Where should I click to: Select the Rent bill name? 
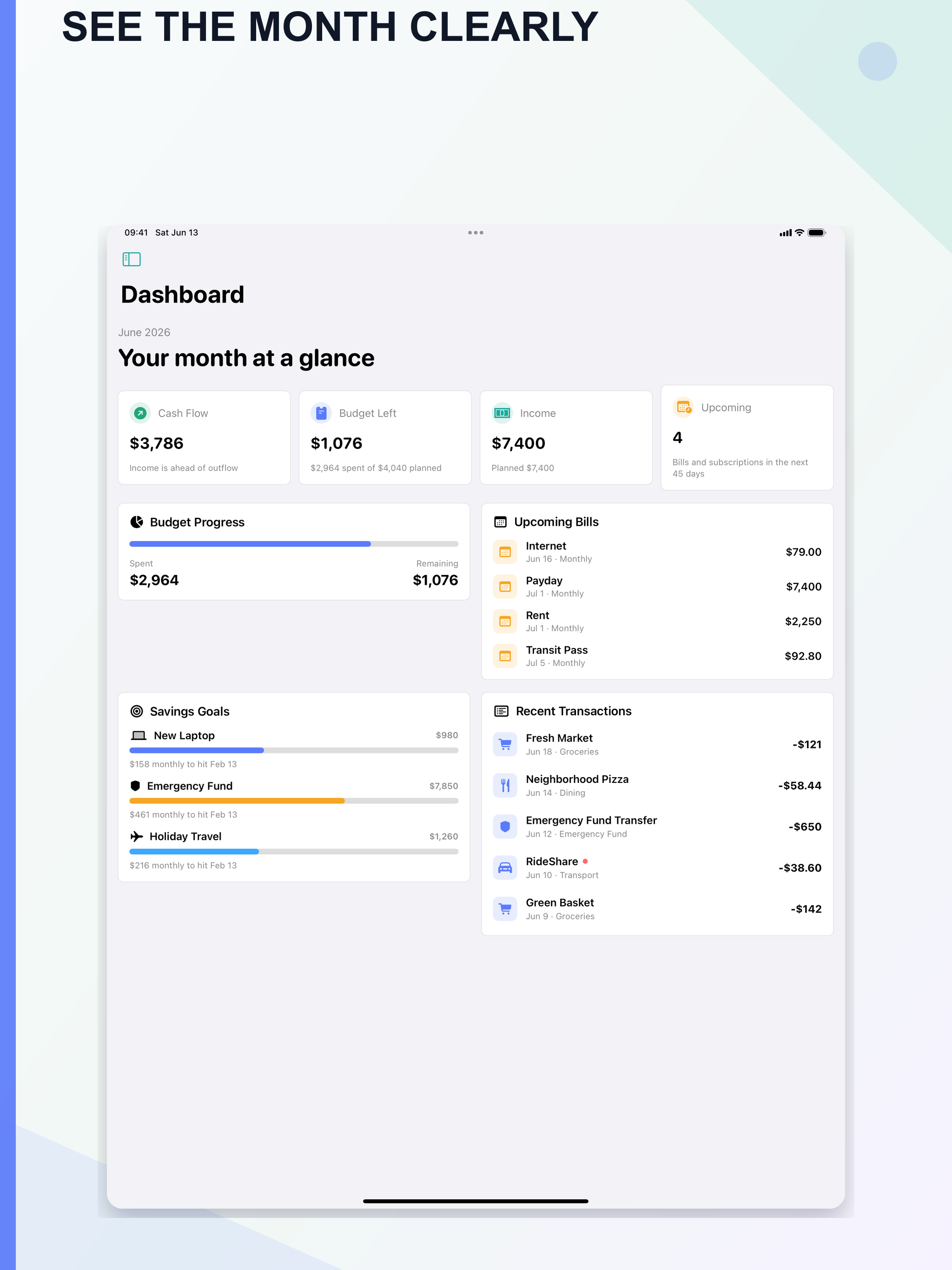(x=537, y=615)
